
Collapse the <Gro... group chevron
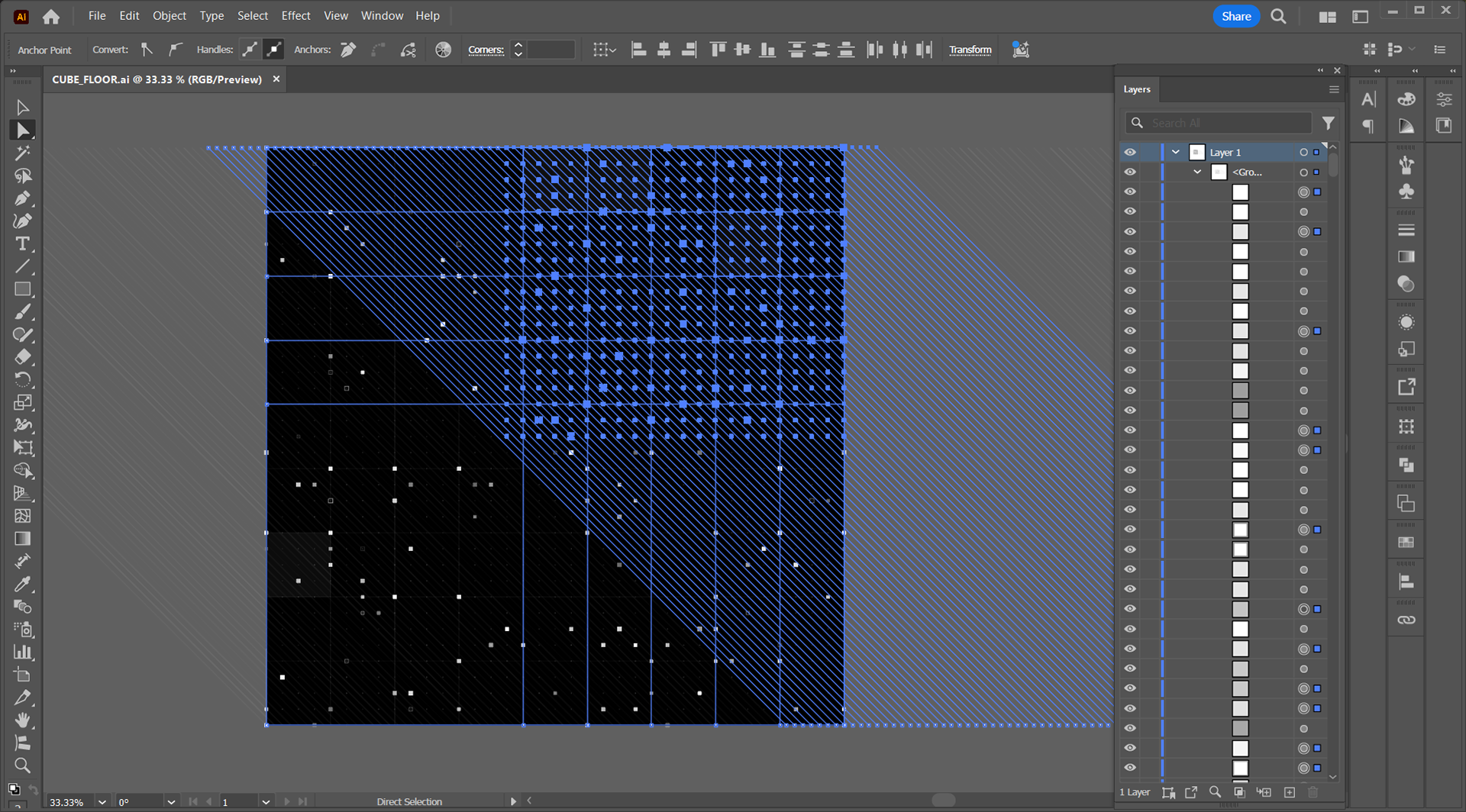(1197, 172)
